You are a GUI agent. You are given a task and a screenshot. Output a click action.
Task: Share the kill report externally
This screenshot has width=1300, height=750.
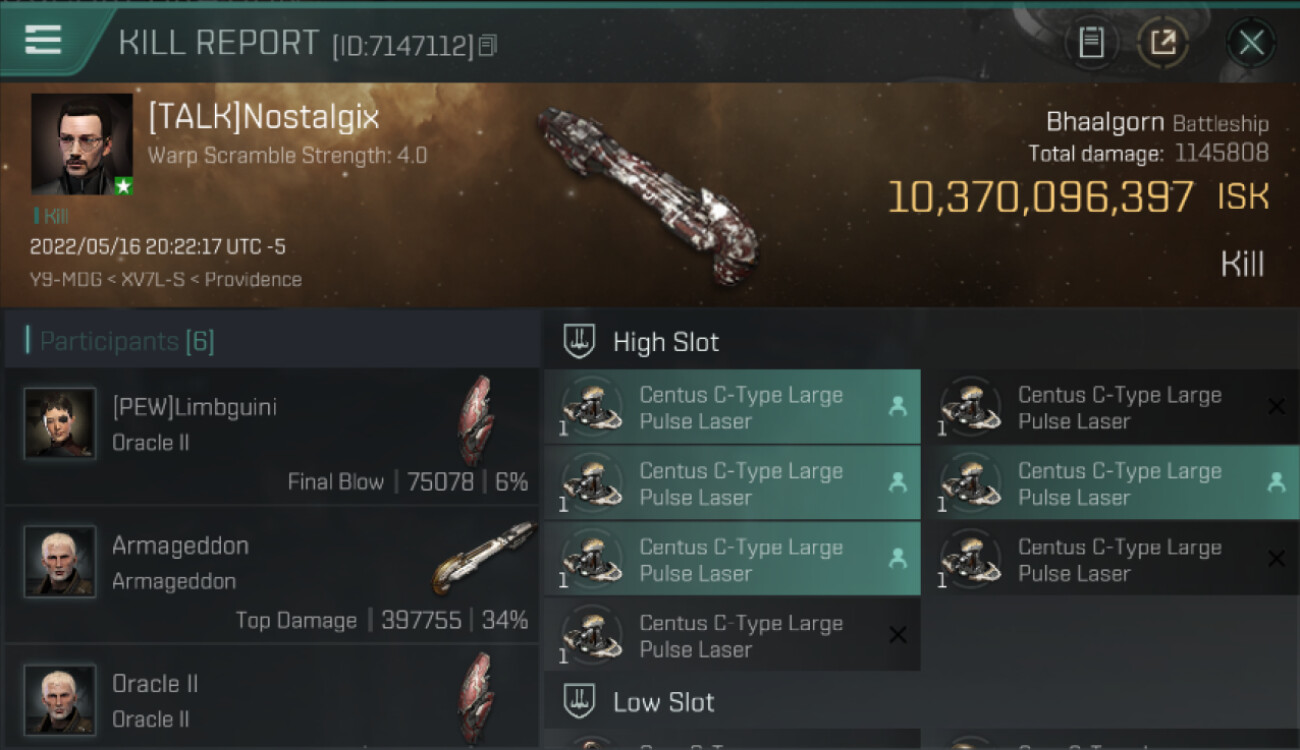click(x=1163, y=43)
